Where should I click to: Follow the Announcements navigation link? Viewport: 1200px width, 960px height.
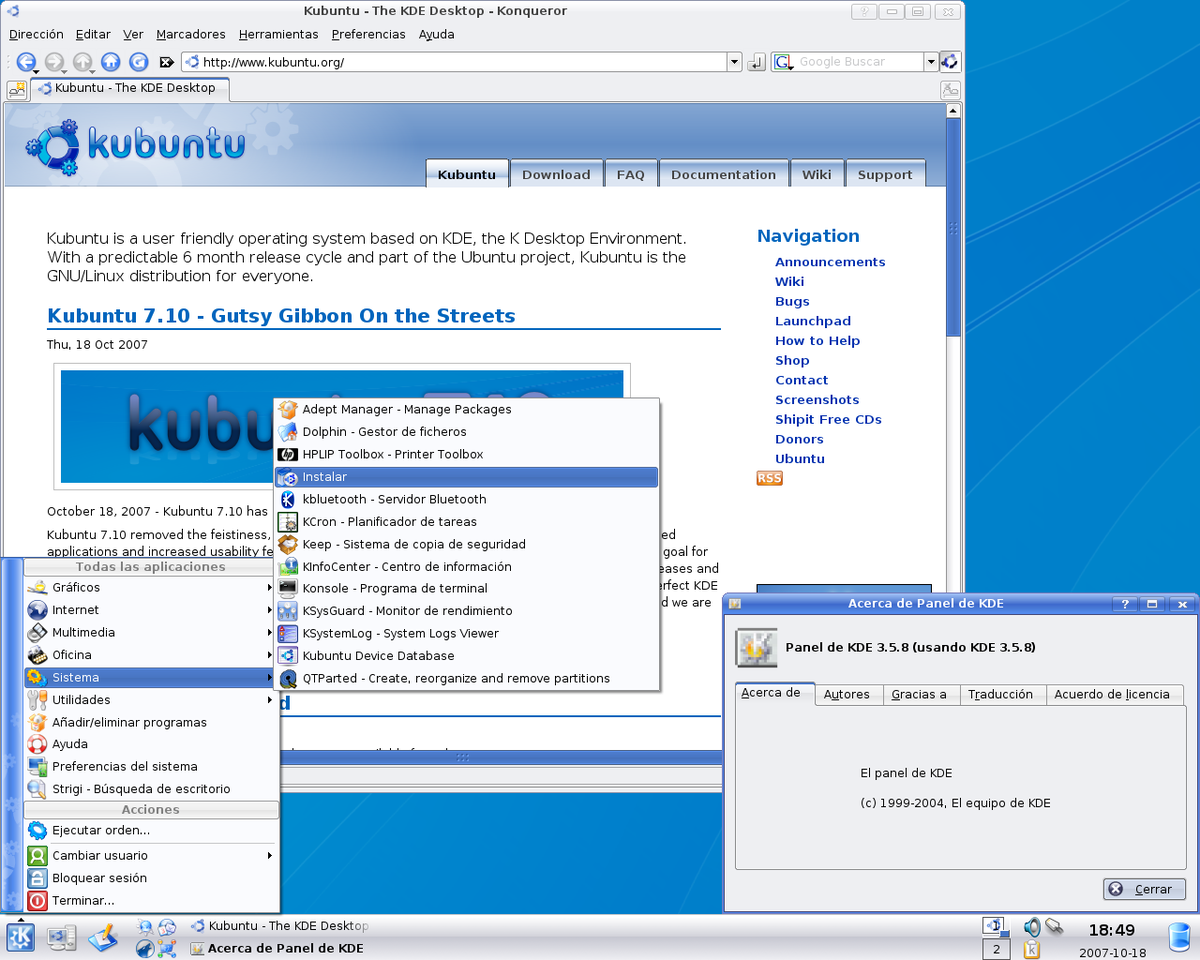pyautogui.click(x=830, y=262)
